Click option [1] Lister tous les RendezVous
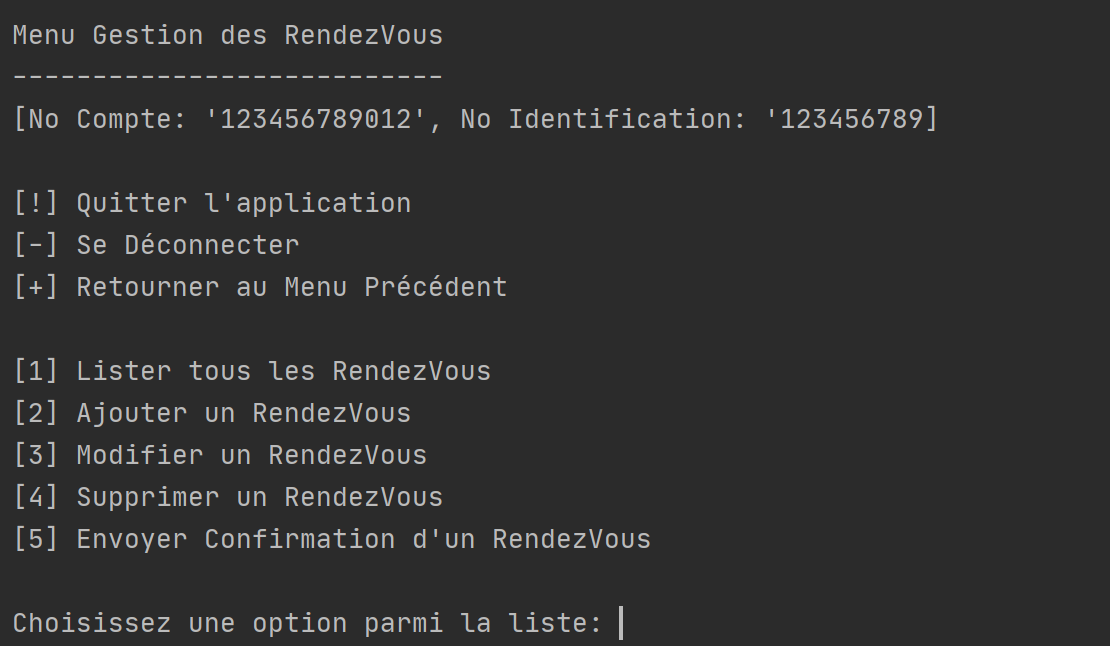The width and height of the screenshot is (1110, 646). 252,371
